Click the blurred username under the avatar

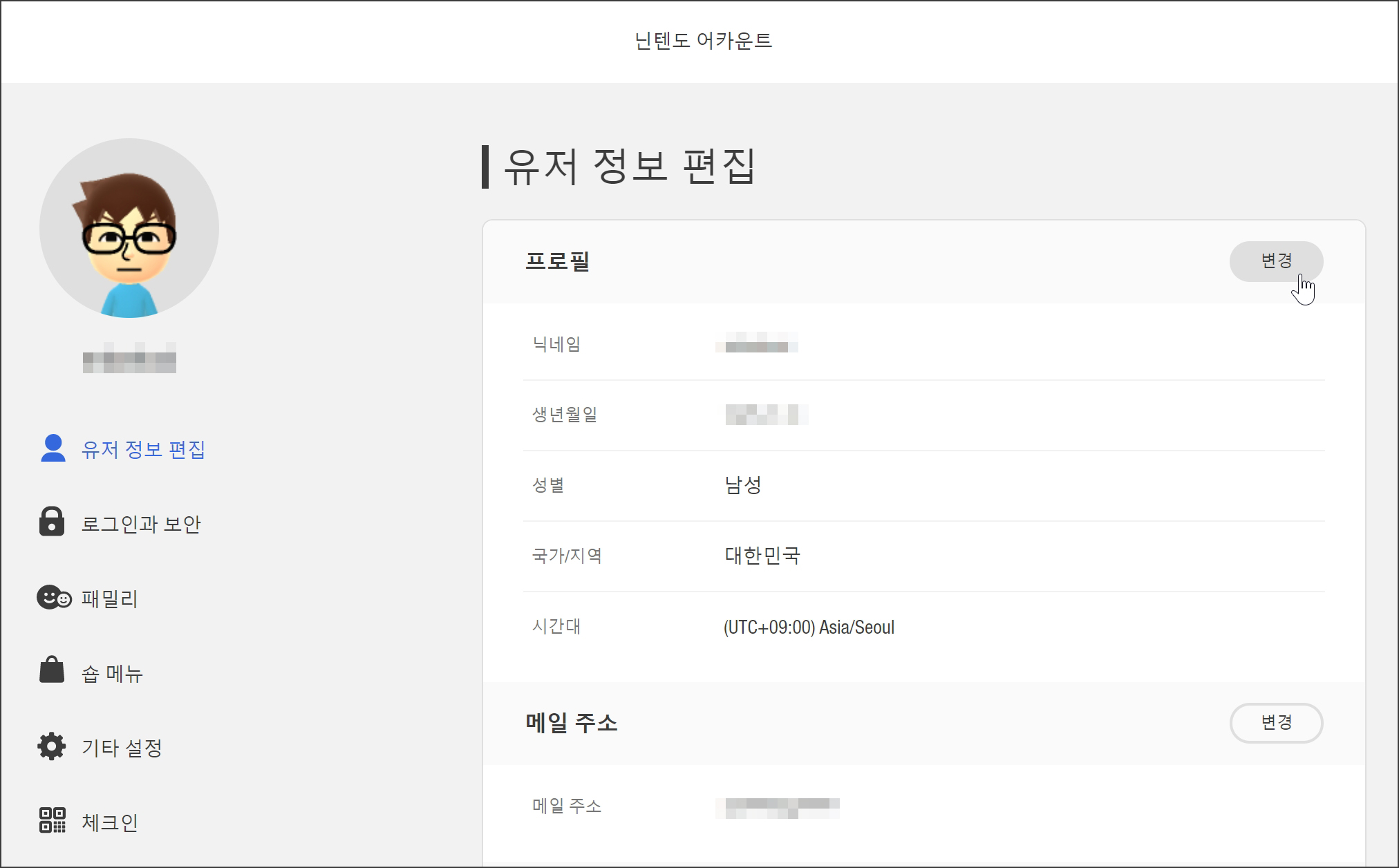129,359
